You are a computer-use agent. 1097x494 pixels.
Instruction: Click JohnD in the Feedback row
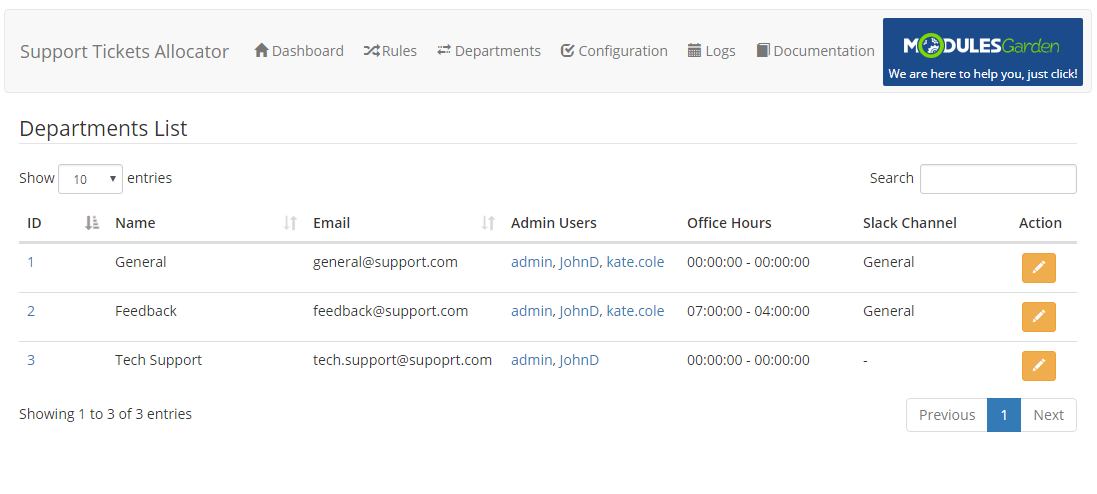(x=579, y=311)
